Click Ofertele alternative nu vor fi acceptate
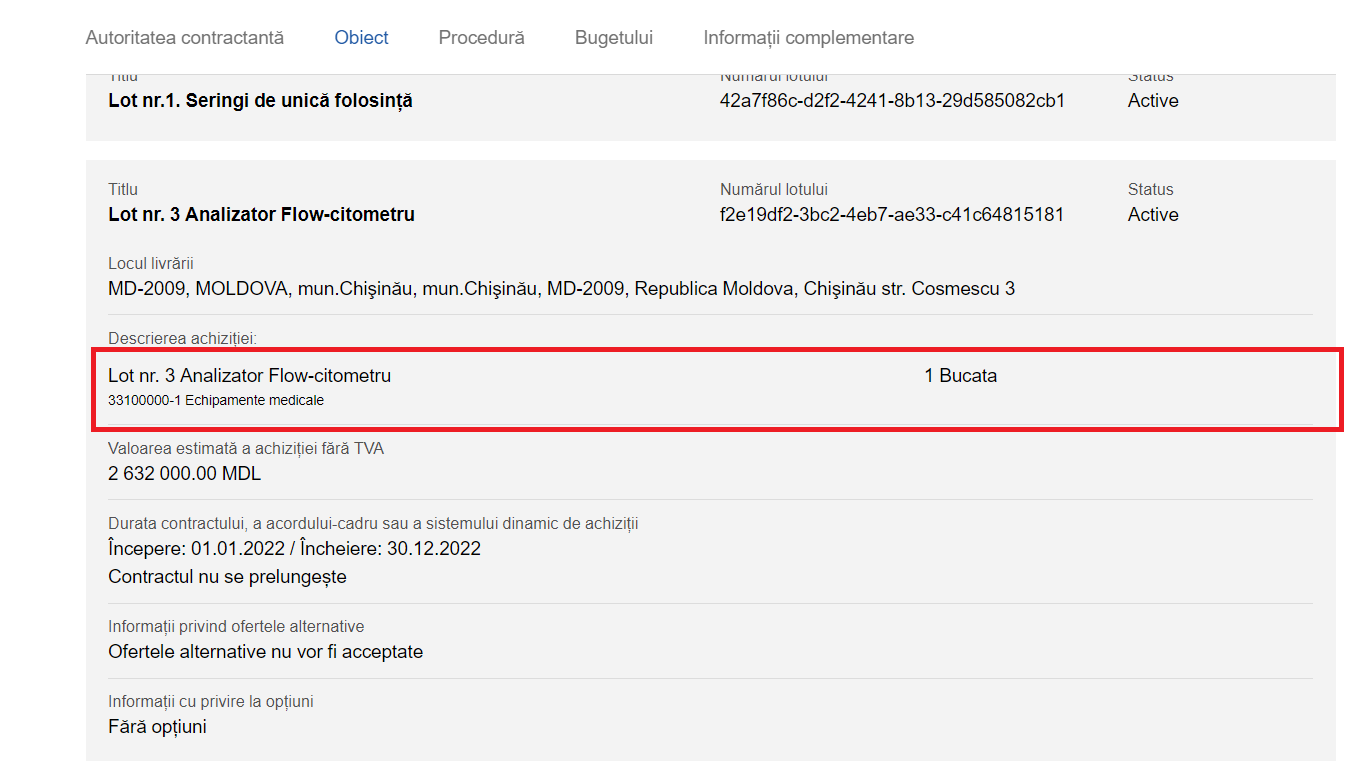1347x761 pixels. (x=265, y=652)
